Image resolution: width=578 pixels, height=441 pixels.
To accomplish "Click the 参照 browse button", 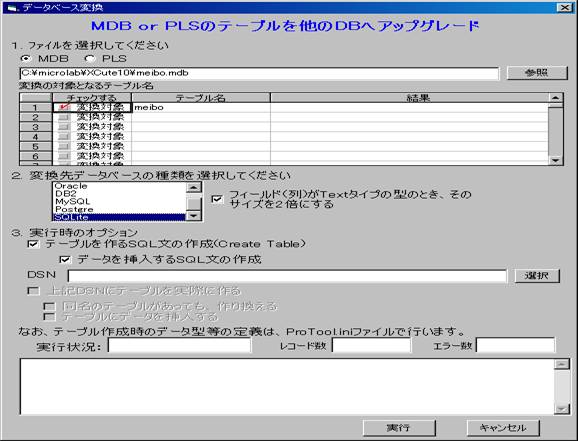I will [537, 73].
